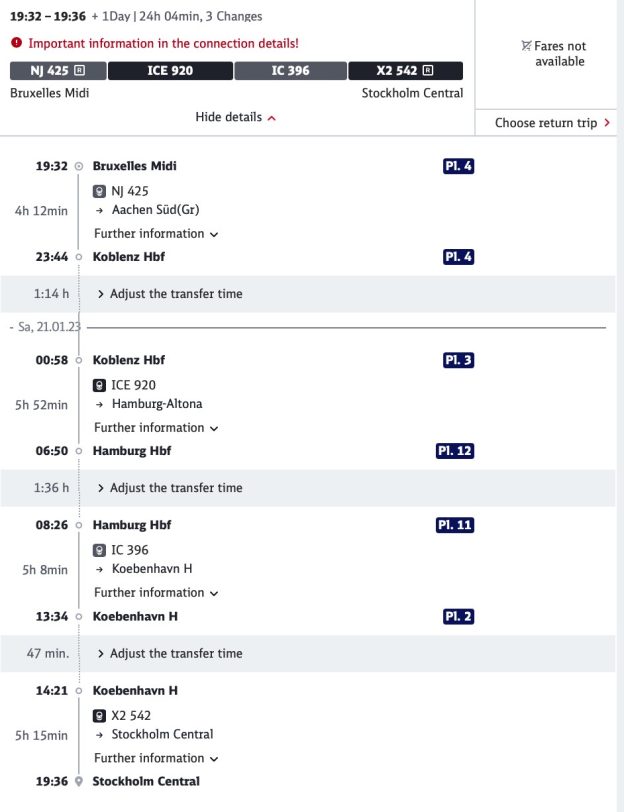This screenshot has height=812, width=624.
Task: Click the Pl. 12 platform badge at Hamburg Hbf
Action: click(x=455, y=451)
